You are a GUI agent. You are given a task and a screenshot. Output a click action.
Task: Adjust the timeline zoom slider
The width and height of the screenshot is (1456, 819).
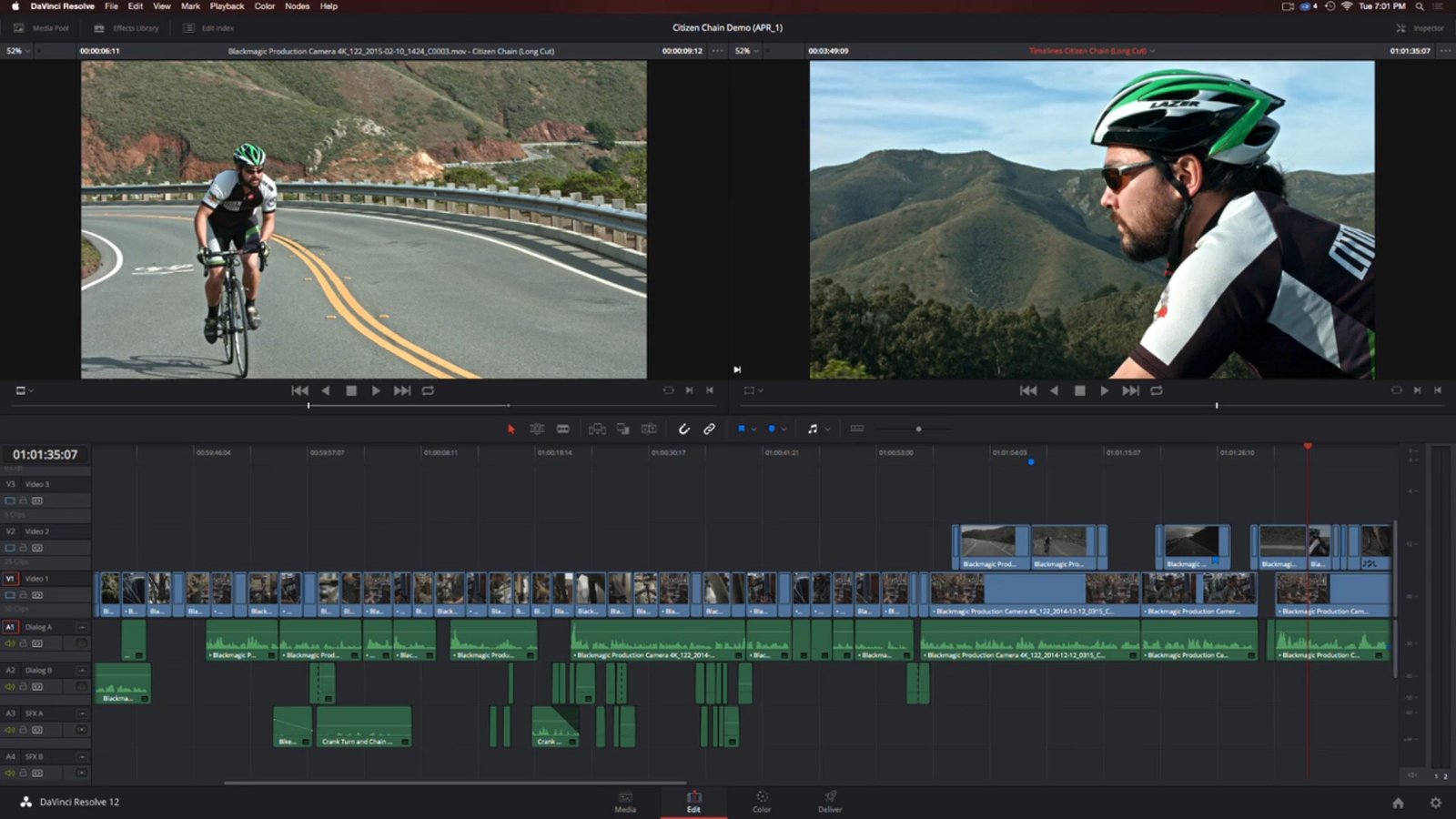click(919, 428)
